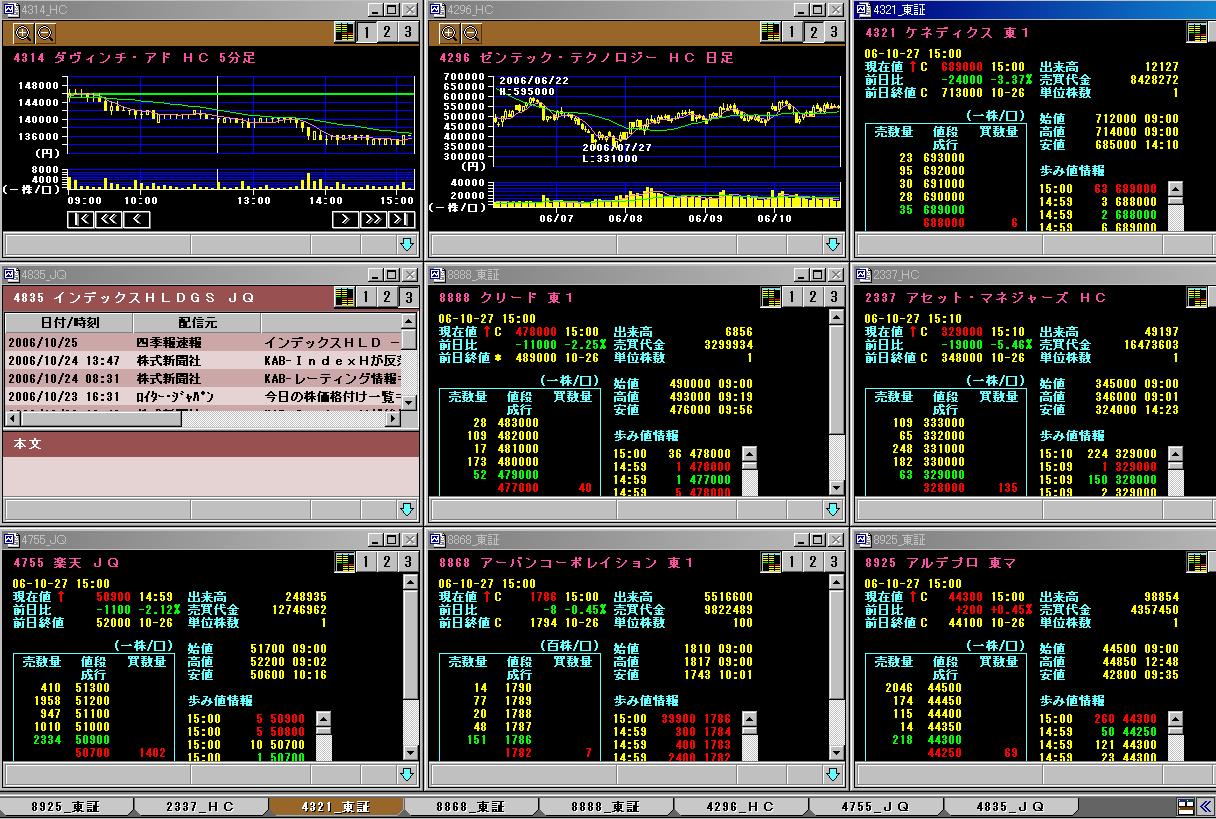Select page 2 in the 4835 インデックス window

tap(387, 297)
